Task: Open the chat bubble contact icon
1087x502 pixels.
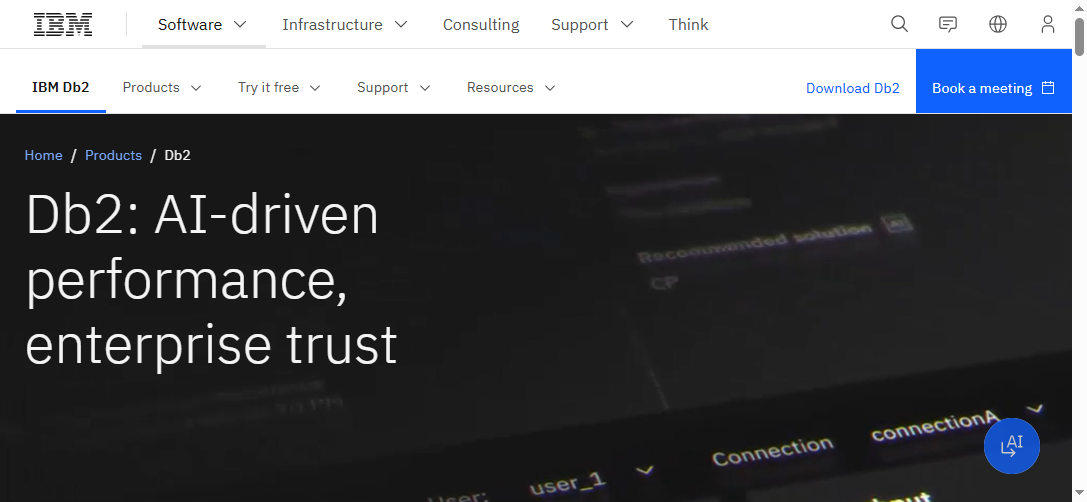Action: tap(948, 24)
